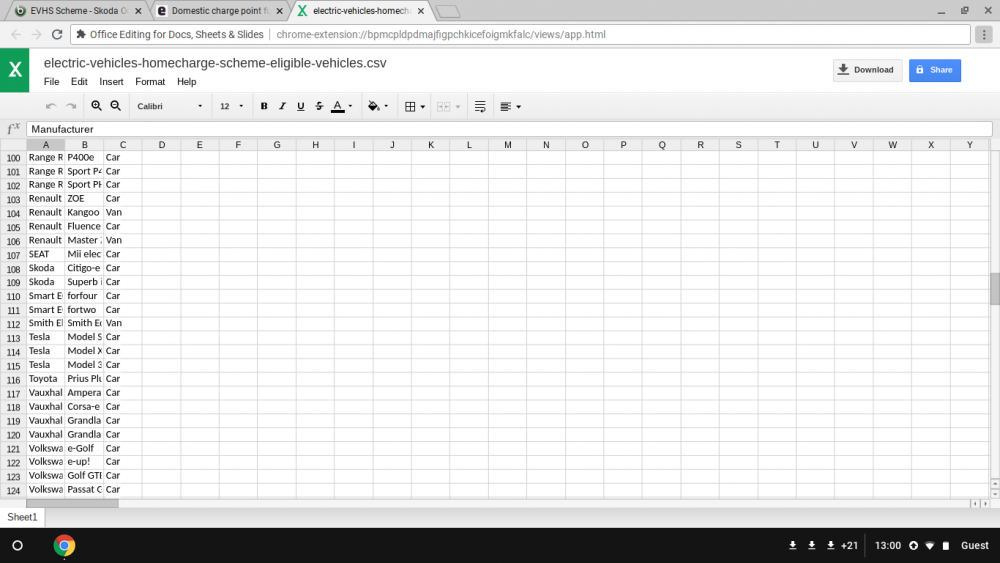The height and width of the screenshot is (563, 1000).
Task: Click the formula bar containing Manufacturer
Action: [x=509, y=129]
